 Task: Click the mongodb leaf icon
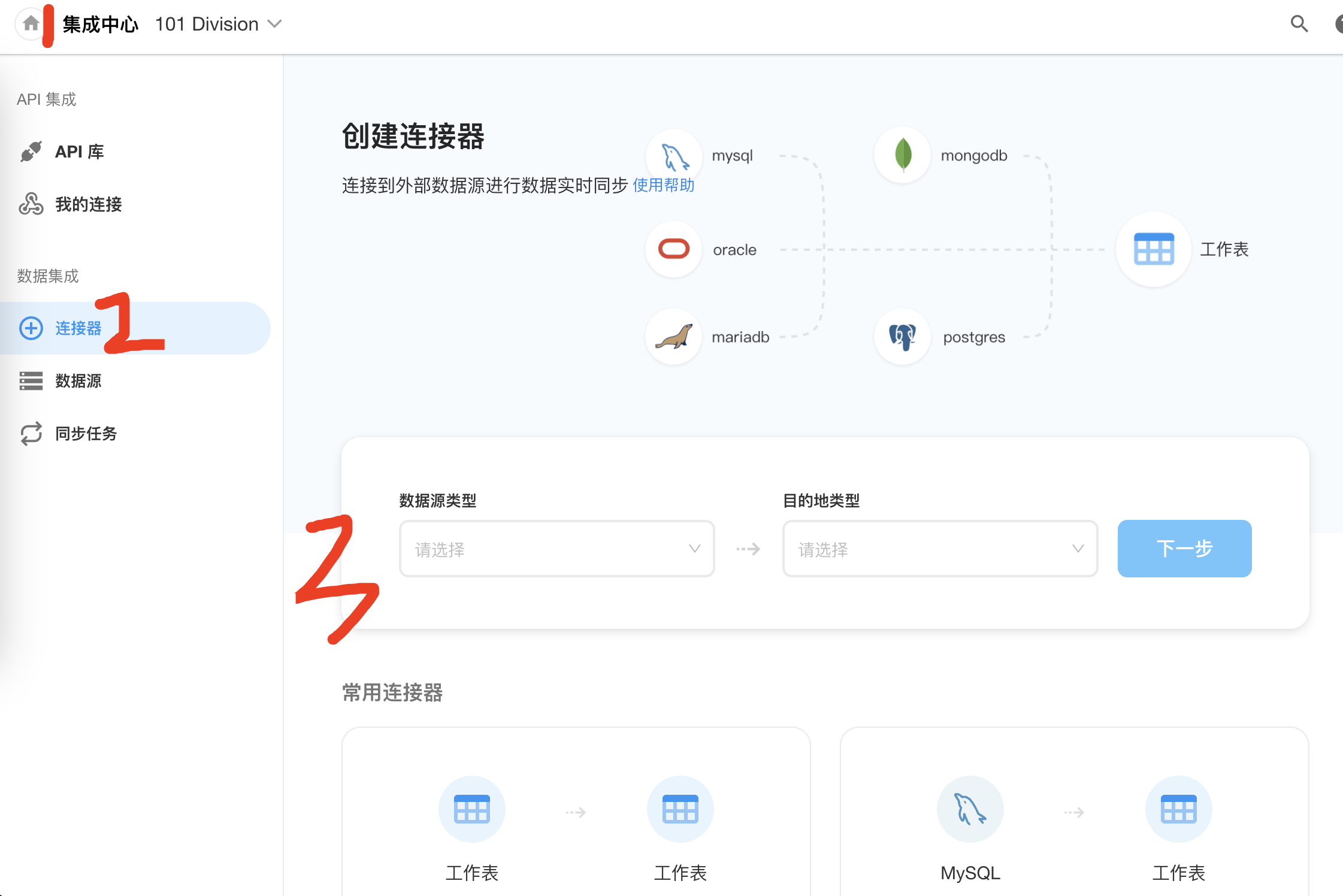coord(902,155)
